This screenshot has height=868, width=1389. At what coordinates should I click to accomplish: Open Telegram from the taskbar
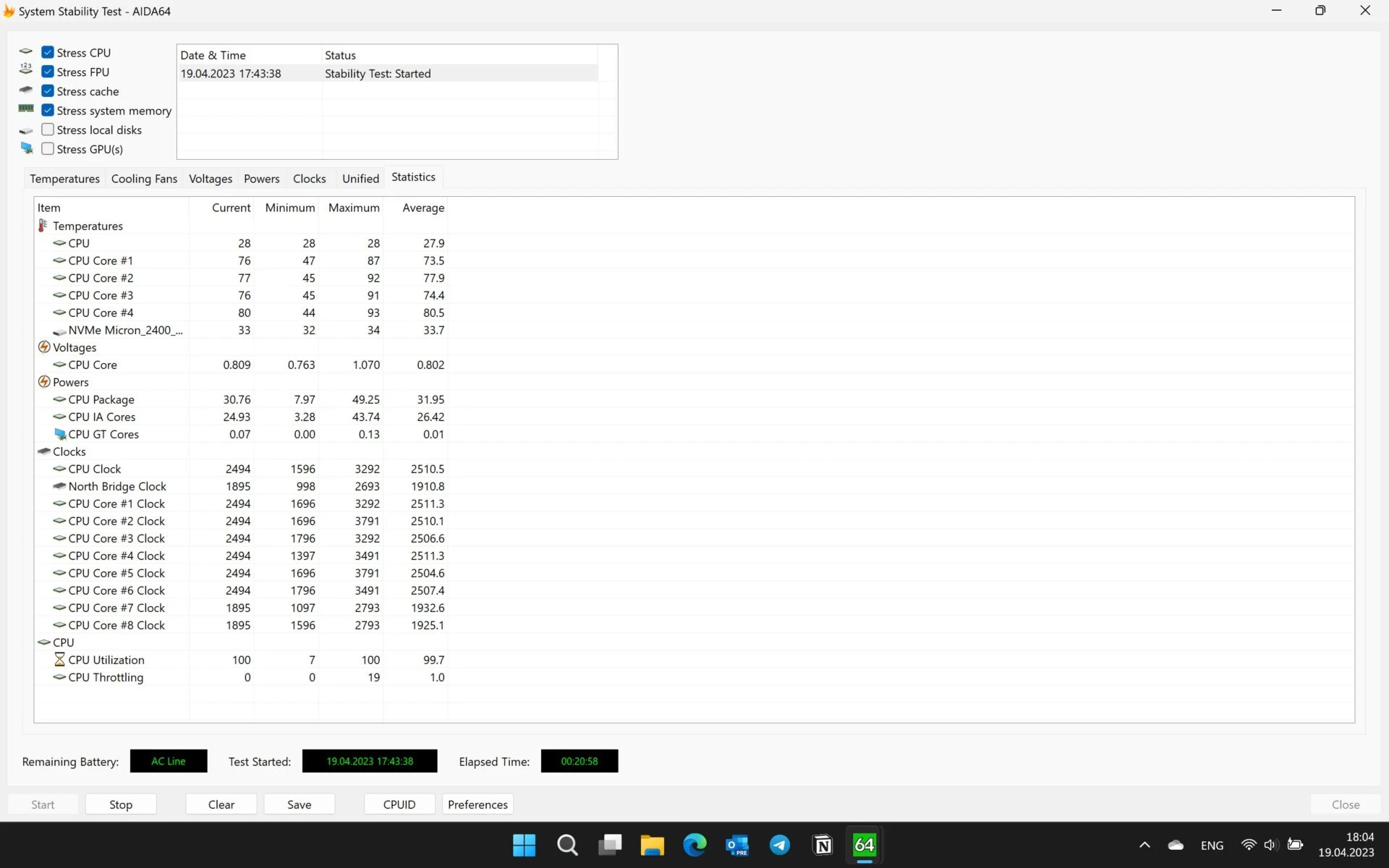coord(780,845)
